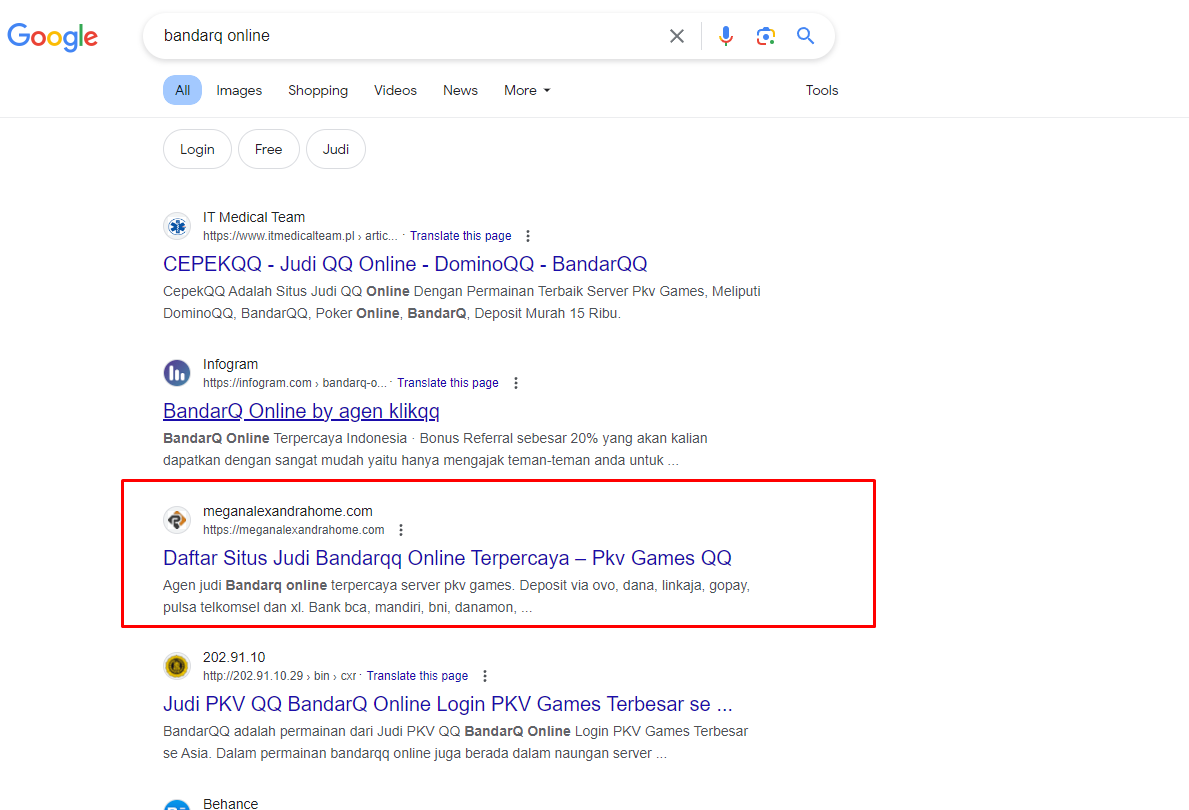Viewport: 1189px width, 810px height.
Task: Open the BandarQ Online by agen klikqq link
Action: click(x=301, y=411)
